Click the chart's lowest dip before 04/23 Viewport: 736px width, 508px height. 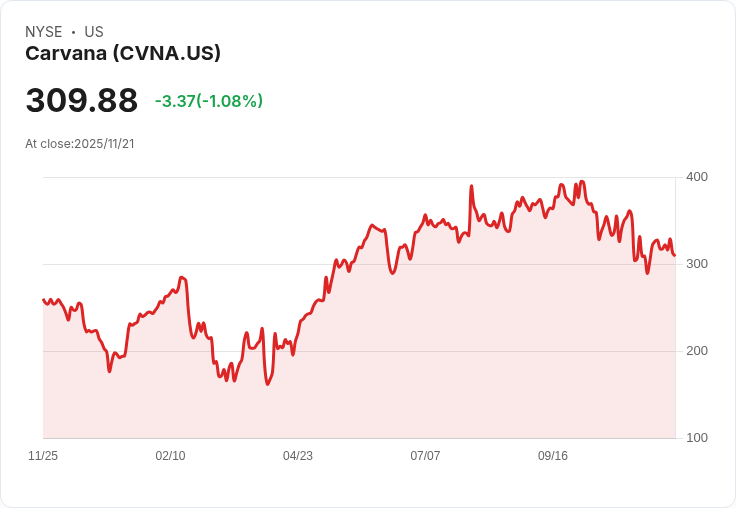(x=268, y=384)
